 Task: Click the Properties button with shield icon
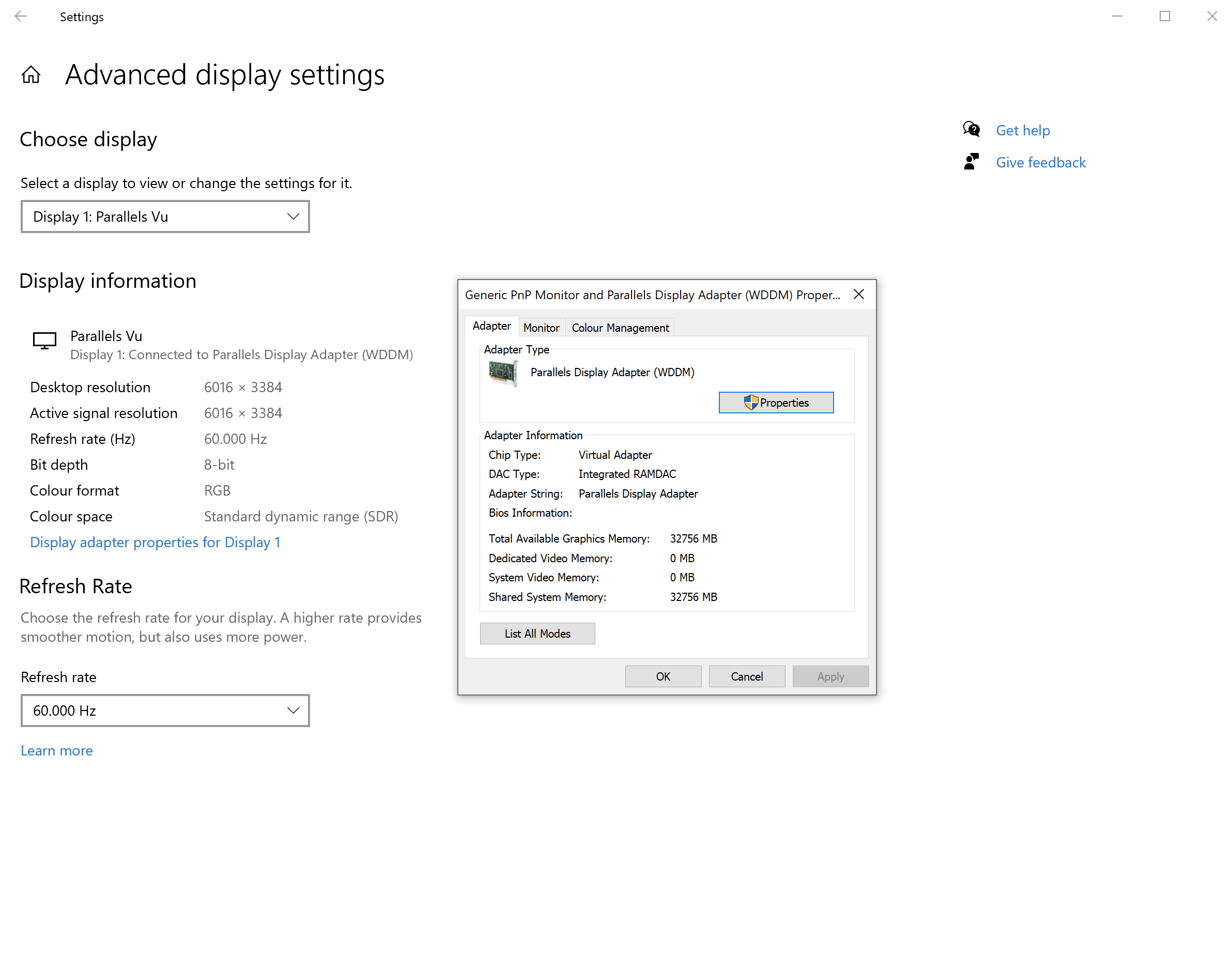776,402
